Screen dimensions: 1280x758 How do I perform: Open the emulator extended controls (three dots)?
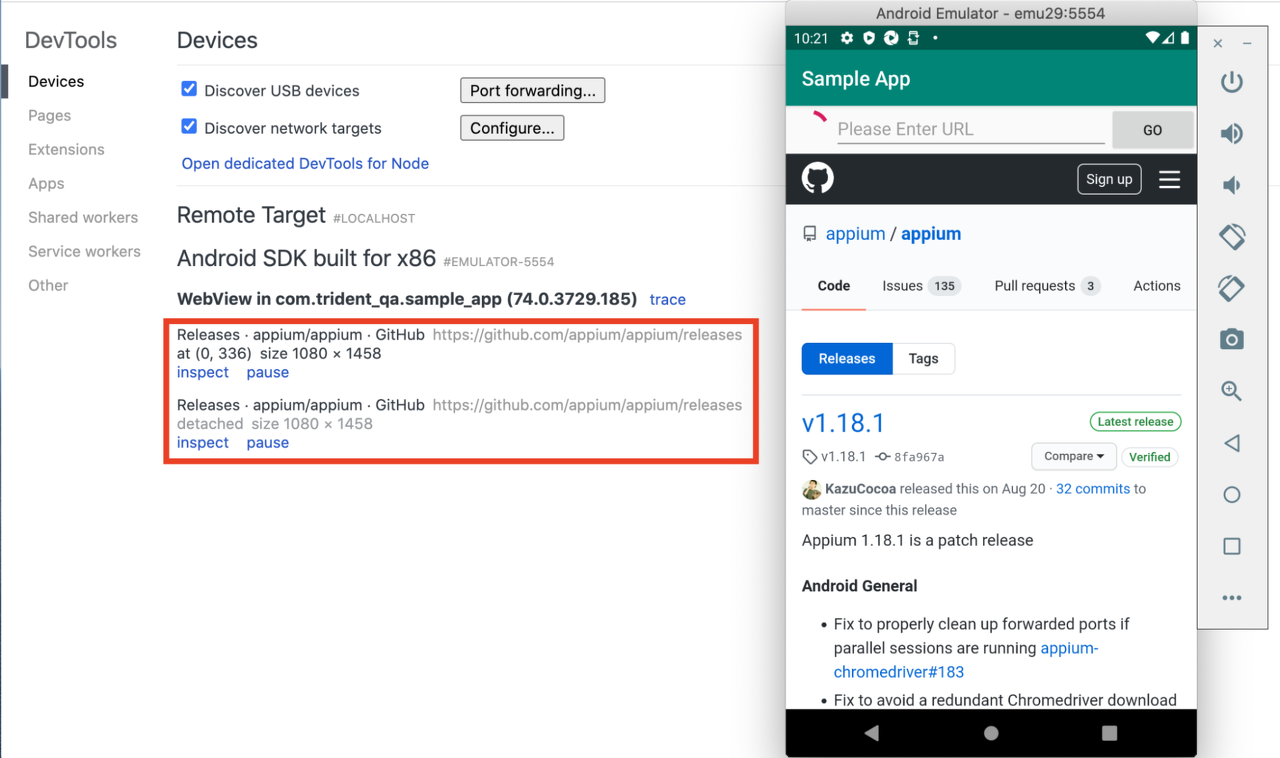coord(1231,598)
